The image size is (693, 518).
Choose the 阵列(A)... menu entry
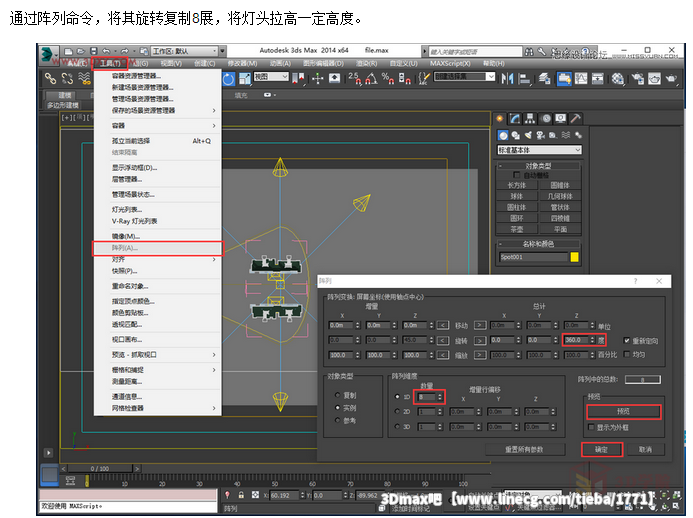(158, 248)
